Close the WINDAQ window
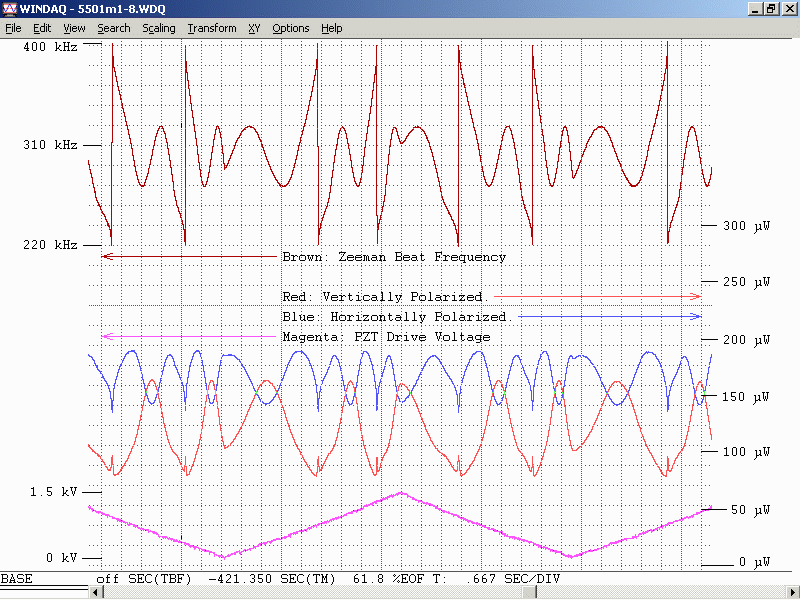The height and width of the screenshot is (600, 800). (x=788, y=9)
